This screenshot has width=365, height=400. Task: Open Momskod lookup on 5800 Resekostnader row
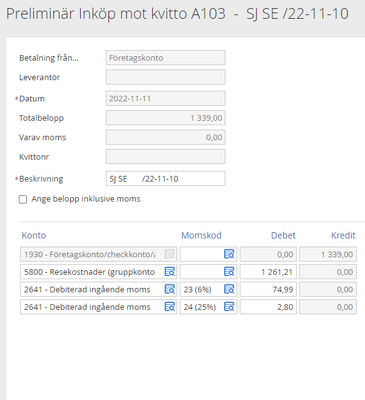click(229, 272)
